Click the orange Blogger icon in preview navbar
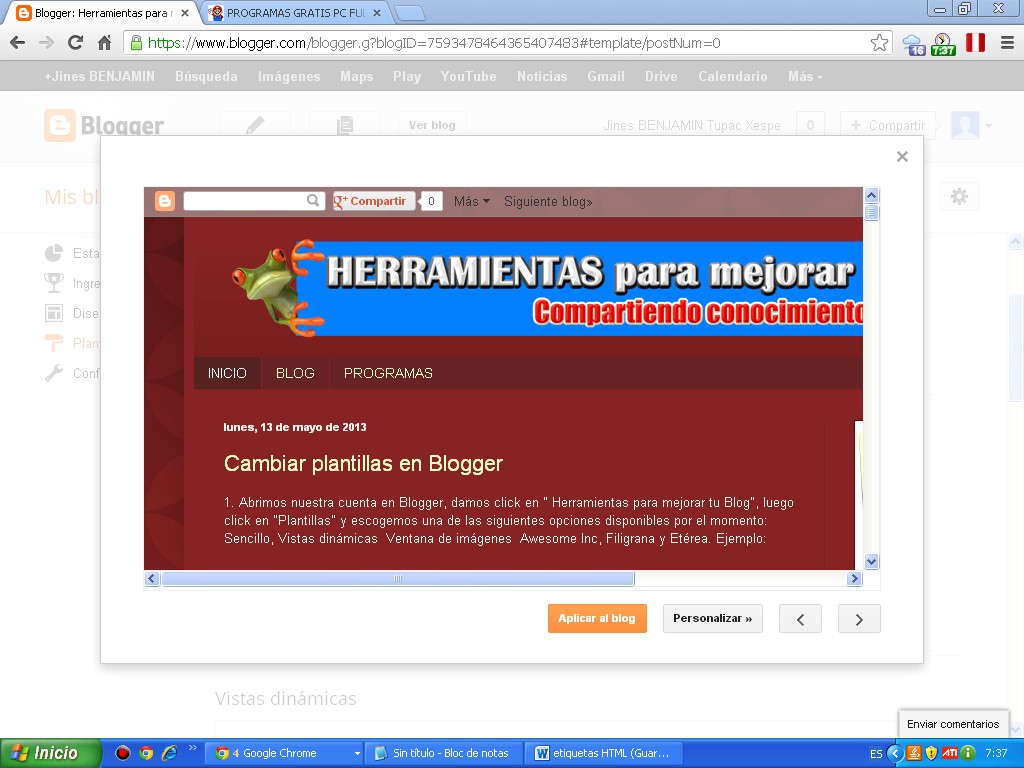 pos(165,201)
